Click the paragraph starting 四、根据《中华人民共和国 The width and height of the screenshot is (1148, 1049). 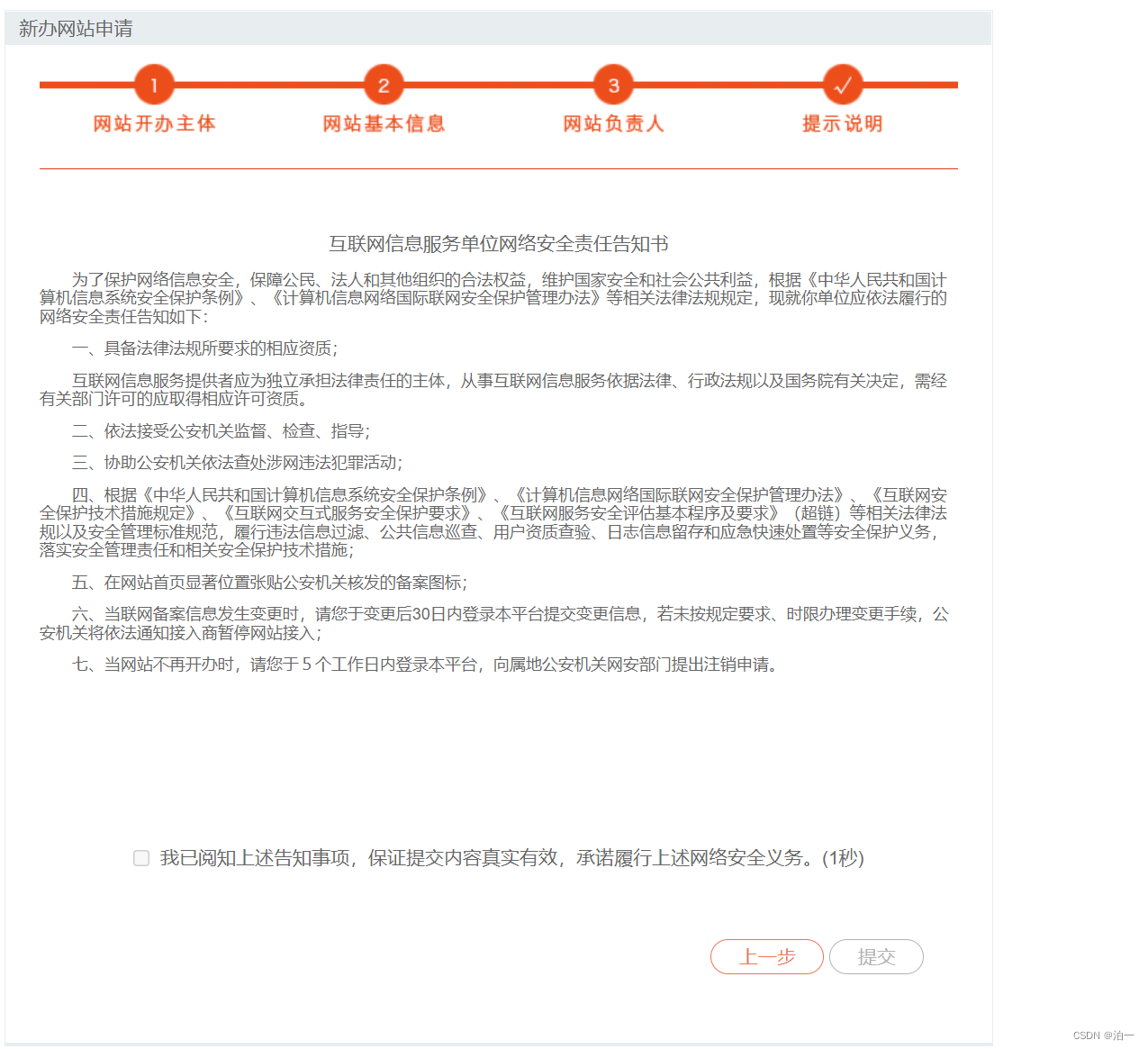(x=493, y=522)
